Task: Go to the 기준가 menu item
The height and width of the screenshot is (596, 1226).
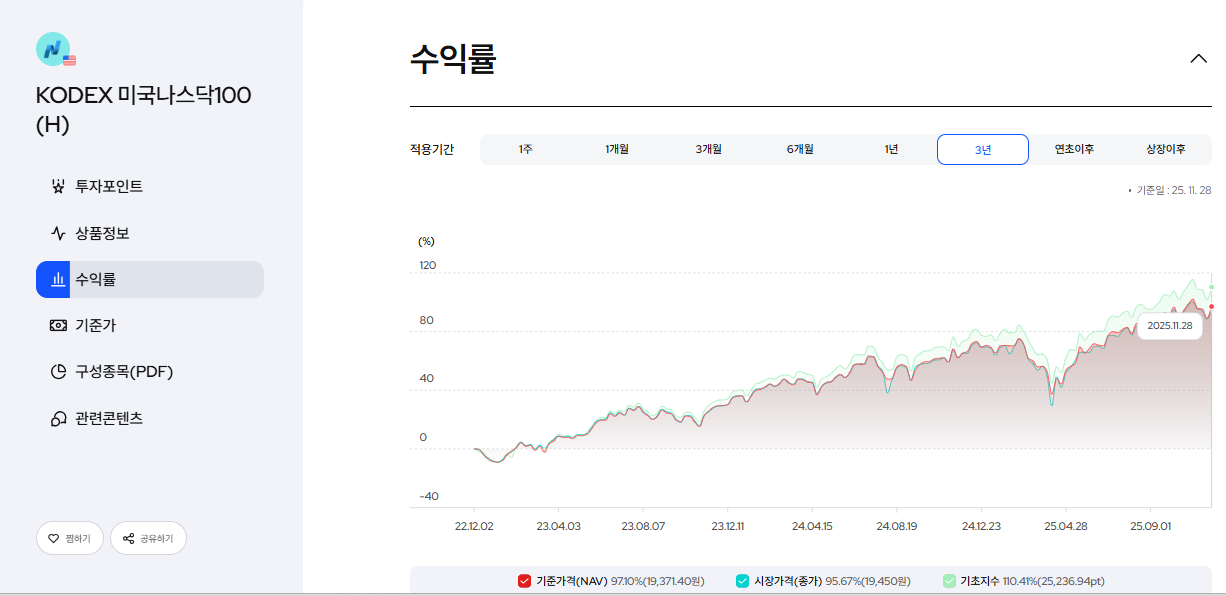Action: [150, 325]
